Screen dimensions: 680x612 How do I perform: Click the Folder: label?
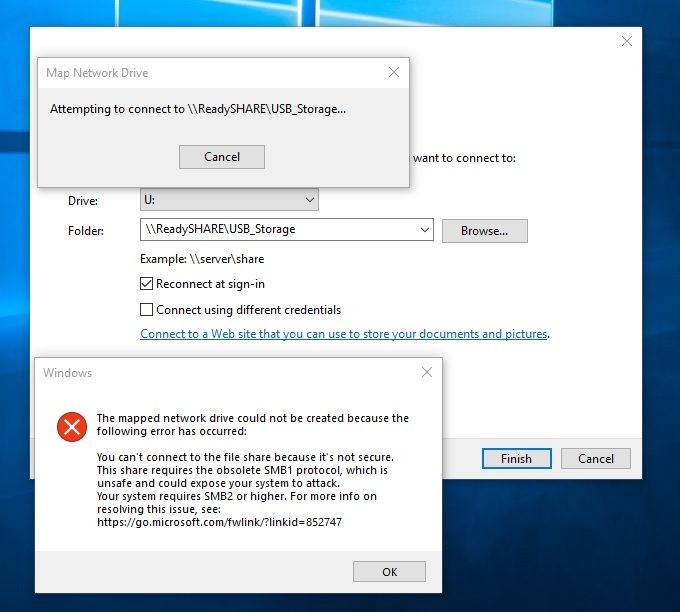(86, 231)
